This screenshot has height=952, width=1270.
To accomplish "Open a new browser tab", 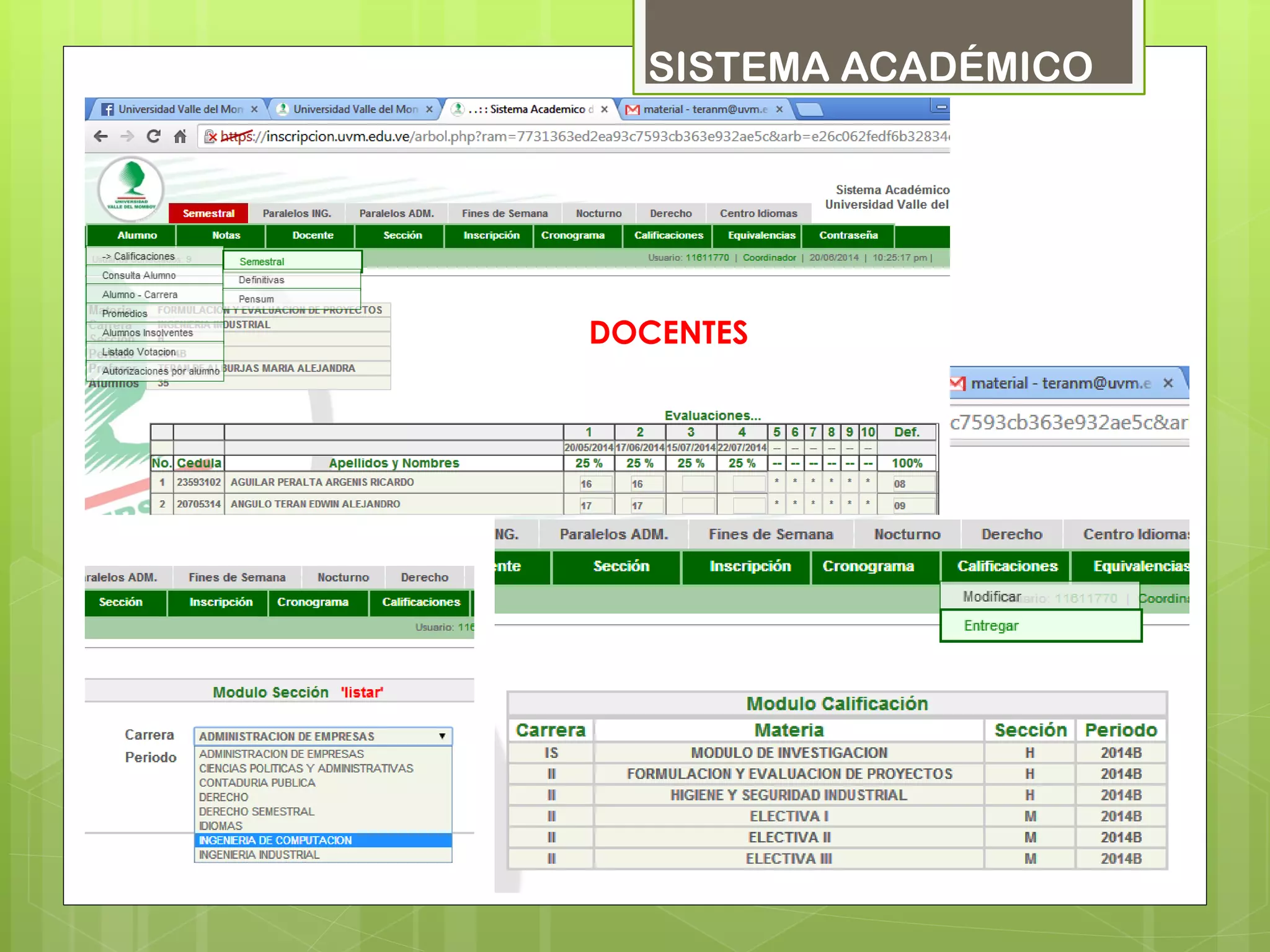I will pyautogui.click(x=809, y=110).
